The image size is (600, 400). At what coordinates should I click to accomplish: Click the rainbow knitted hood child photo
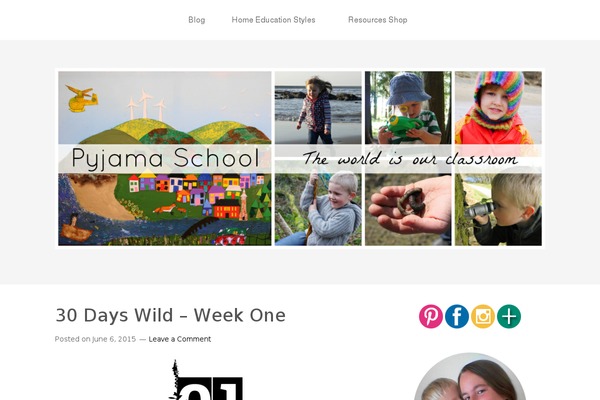(498, 108)
